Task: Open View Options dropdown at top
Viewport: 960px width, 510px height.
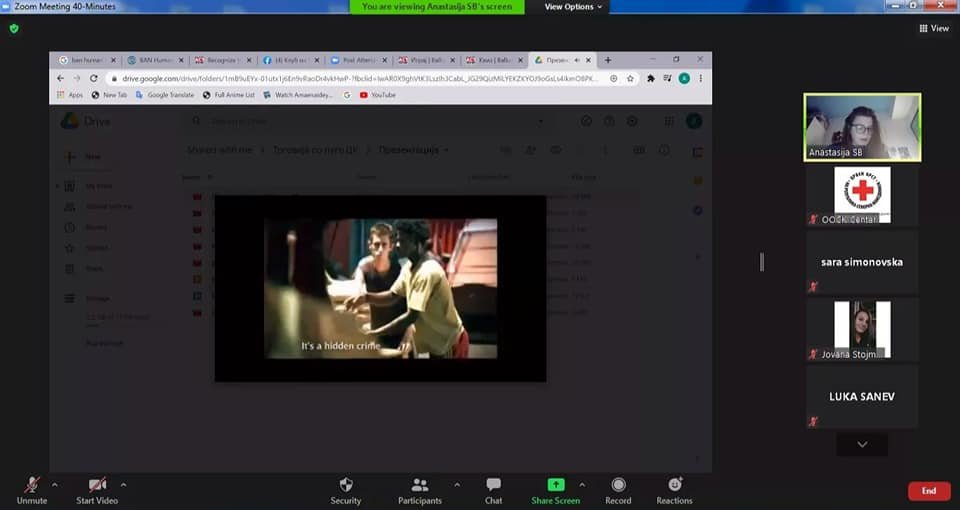Action: (573, 7)
